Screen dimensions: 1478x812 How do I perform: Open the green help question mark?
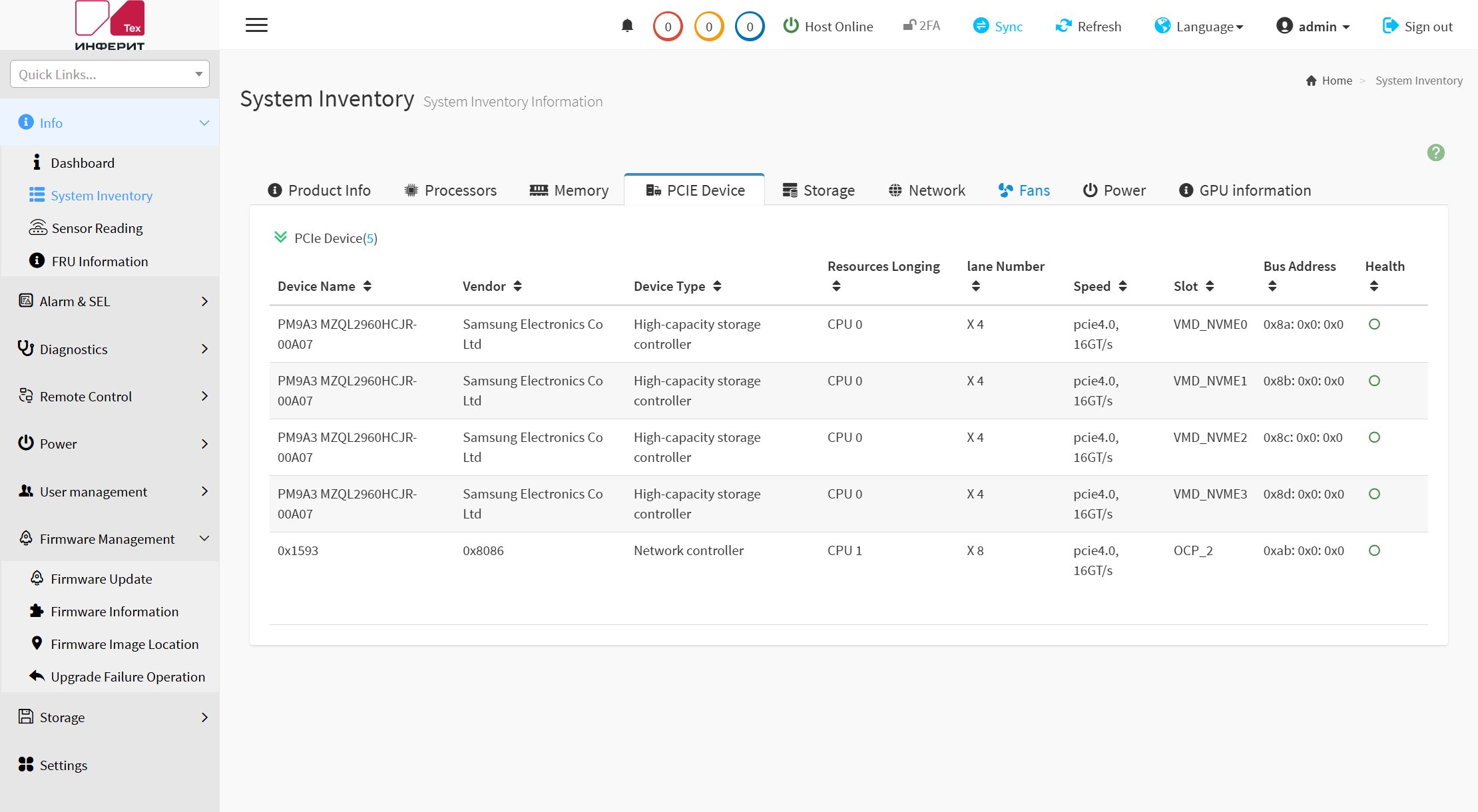point(1436,152)
